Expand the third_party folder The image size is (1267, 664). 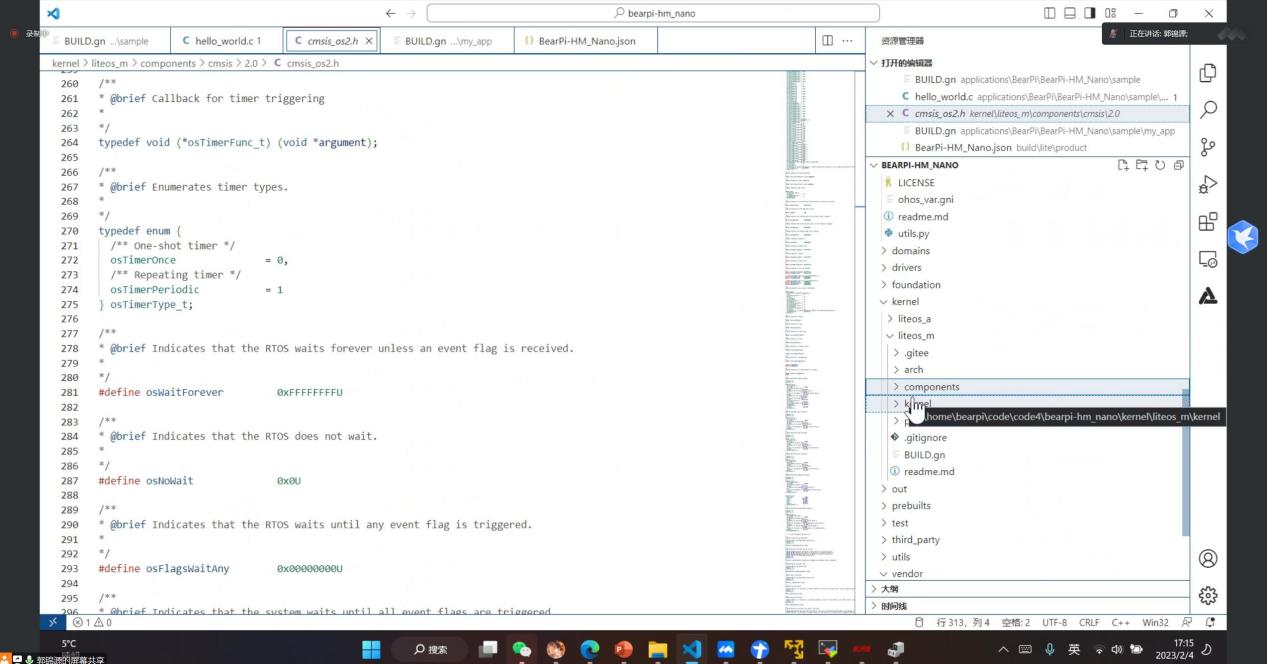[x=915, y=540]
